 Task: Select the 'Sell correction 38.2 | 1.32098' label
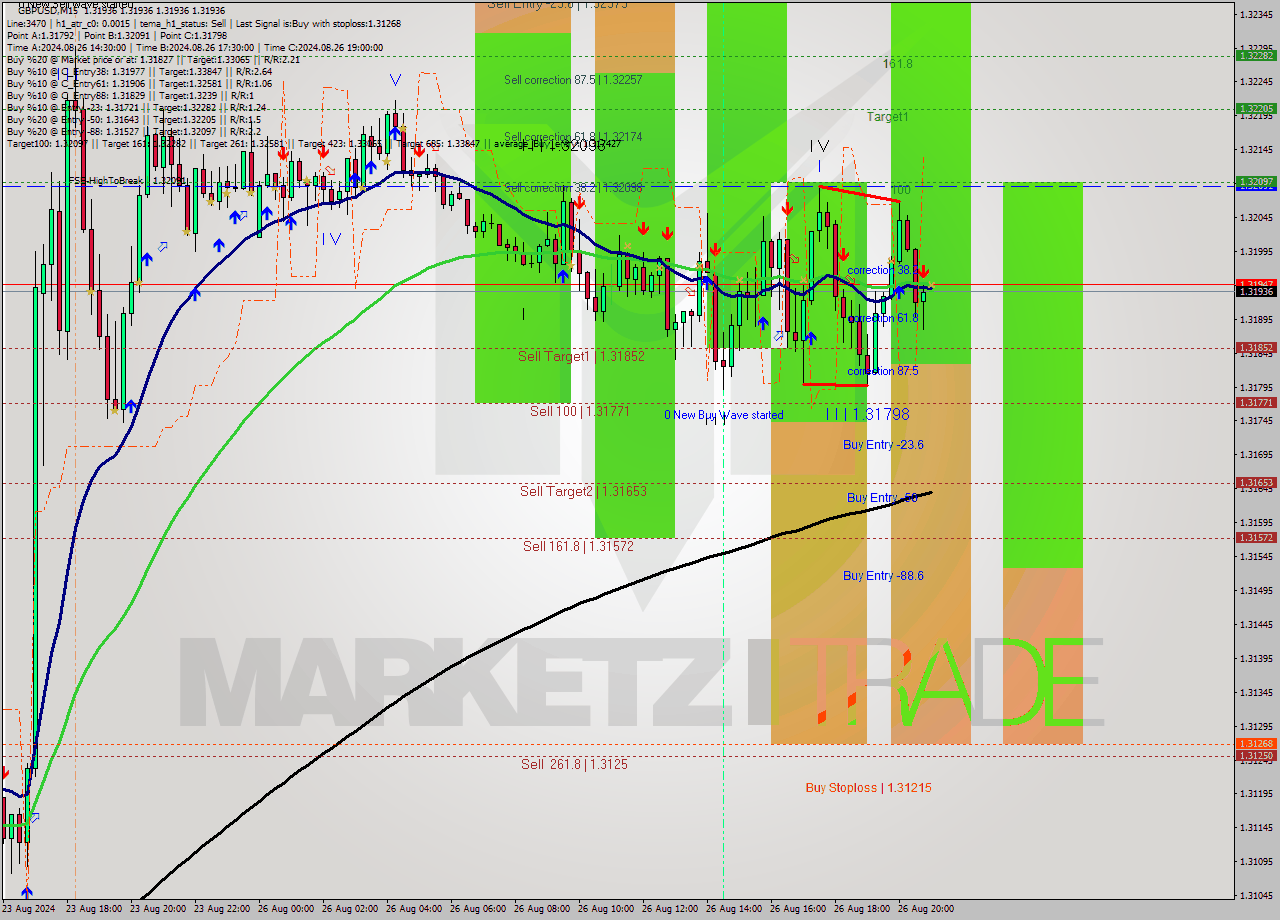573,187
